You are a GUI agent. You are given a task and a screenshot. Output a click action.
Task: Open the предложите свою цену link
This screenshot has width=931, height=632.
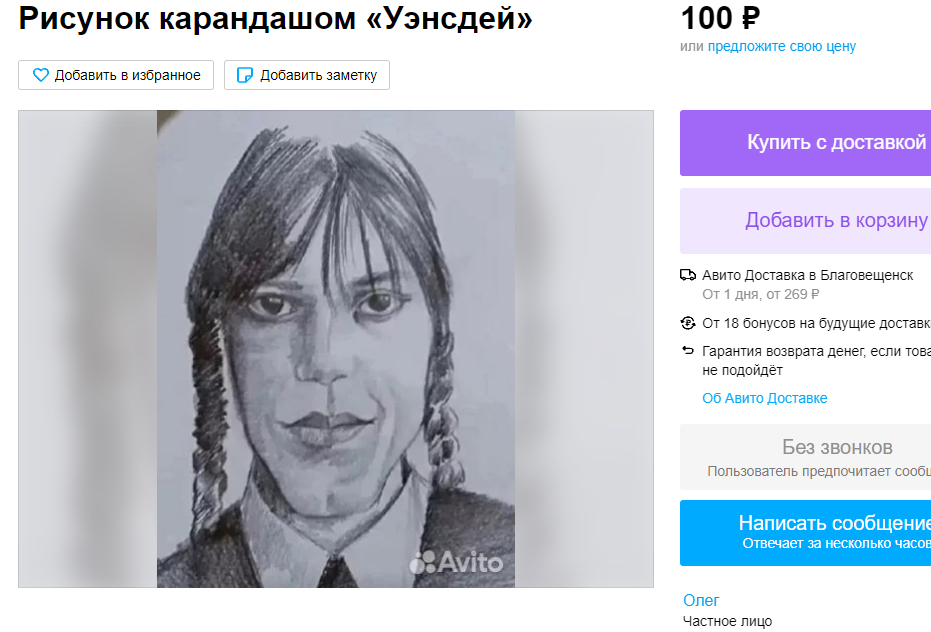tap(781, 46)
